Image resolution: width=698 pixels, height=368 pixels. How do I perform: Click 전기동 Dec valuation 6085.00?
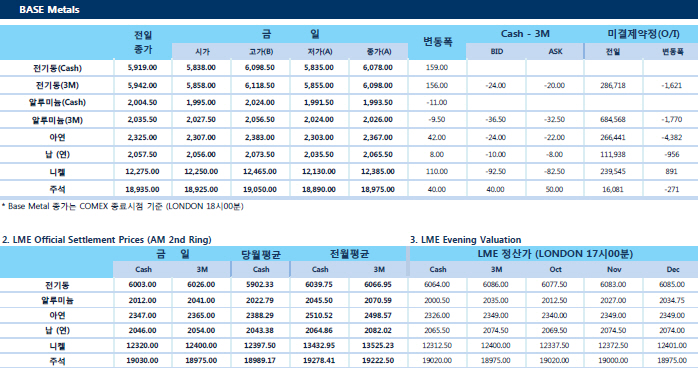click(x=672, y=284)
